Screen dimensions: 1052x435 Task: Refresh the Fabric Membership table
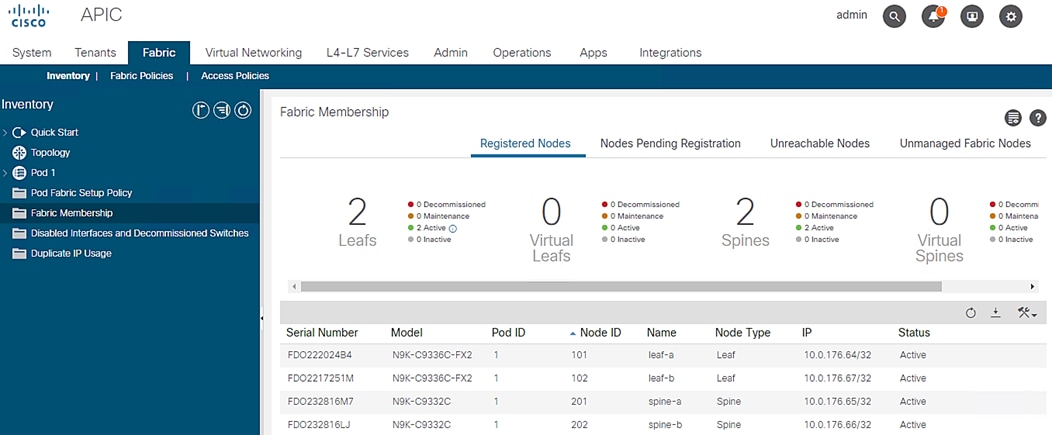[x=970, y=313]
